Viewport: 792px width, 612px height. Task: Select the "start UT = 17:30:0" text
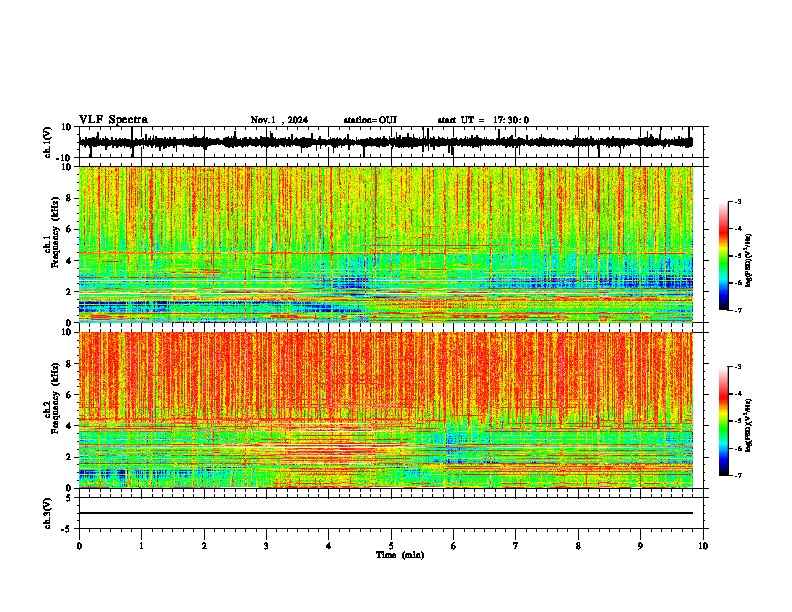pos(483,120)
